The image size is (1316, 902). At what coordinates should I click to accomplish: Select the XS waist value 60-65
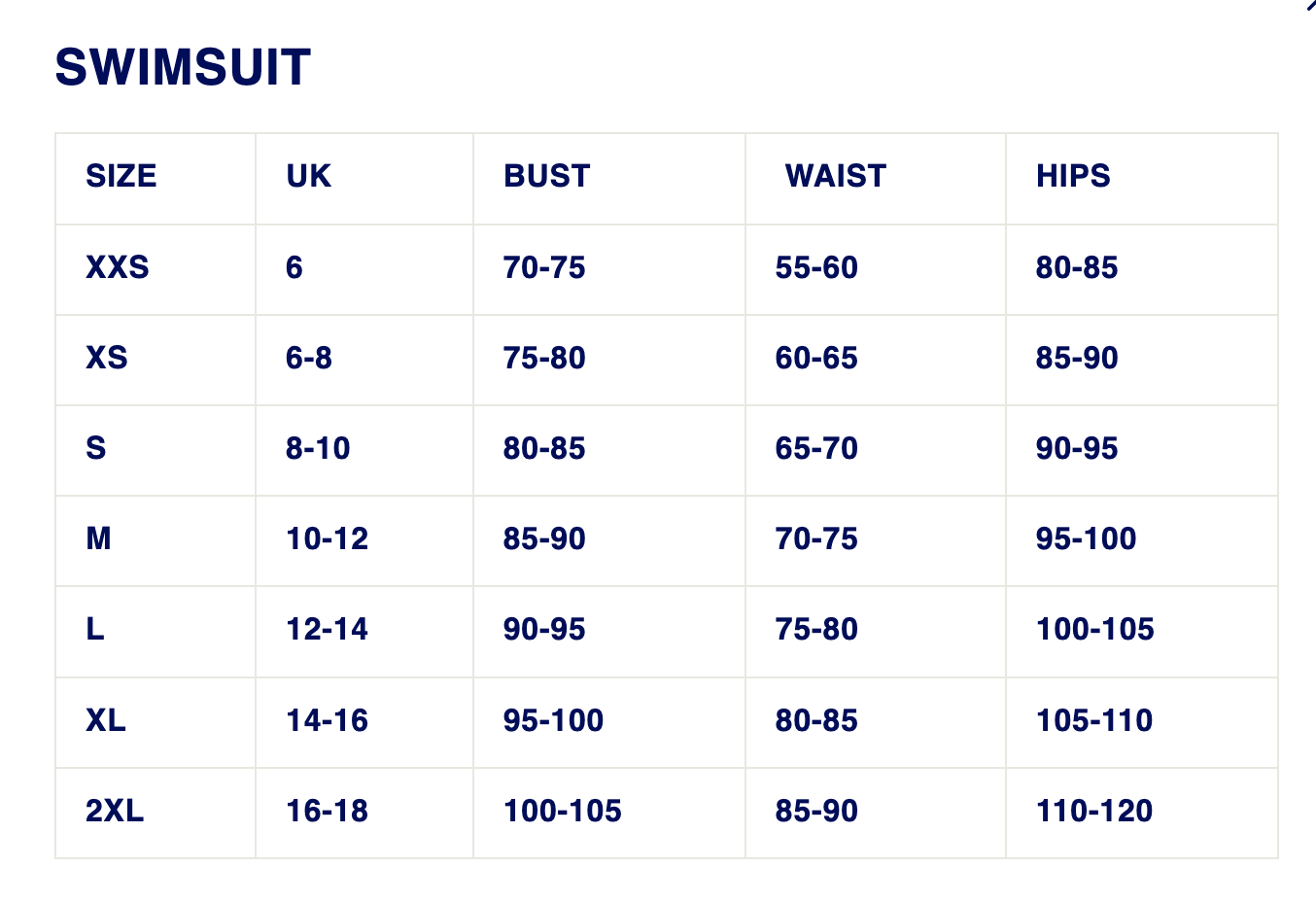[x=816, y=358]
